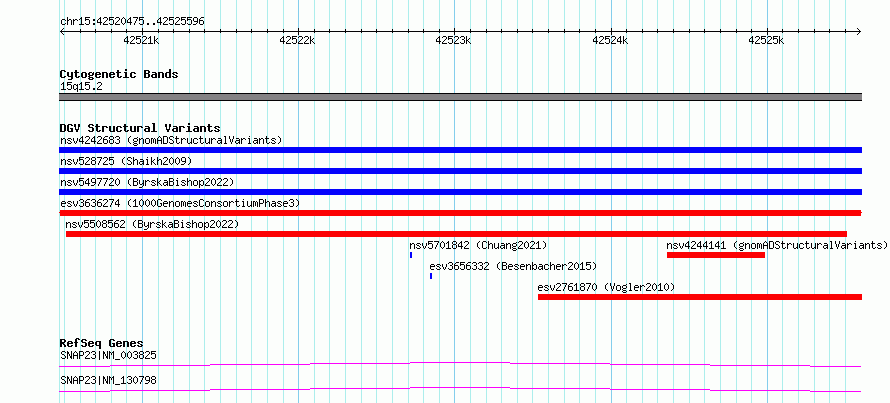Click the small blue nsv5701842 marker
890x403 pixels.
point(411,255)
